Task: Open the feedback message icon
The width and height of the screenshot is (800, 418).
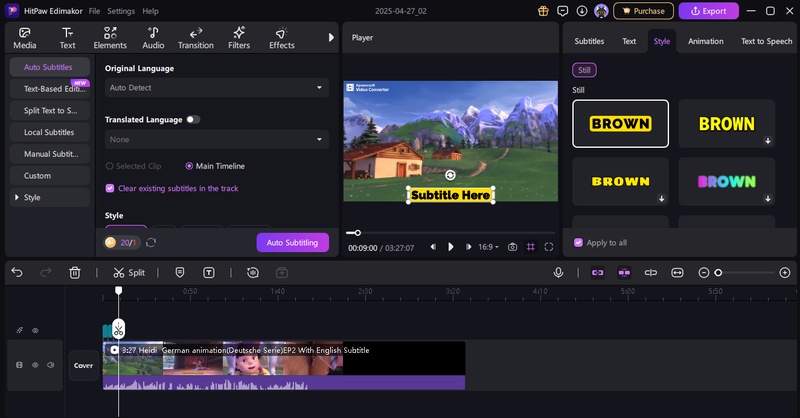Action: [562, 11]
